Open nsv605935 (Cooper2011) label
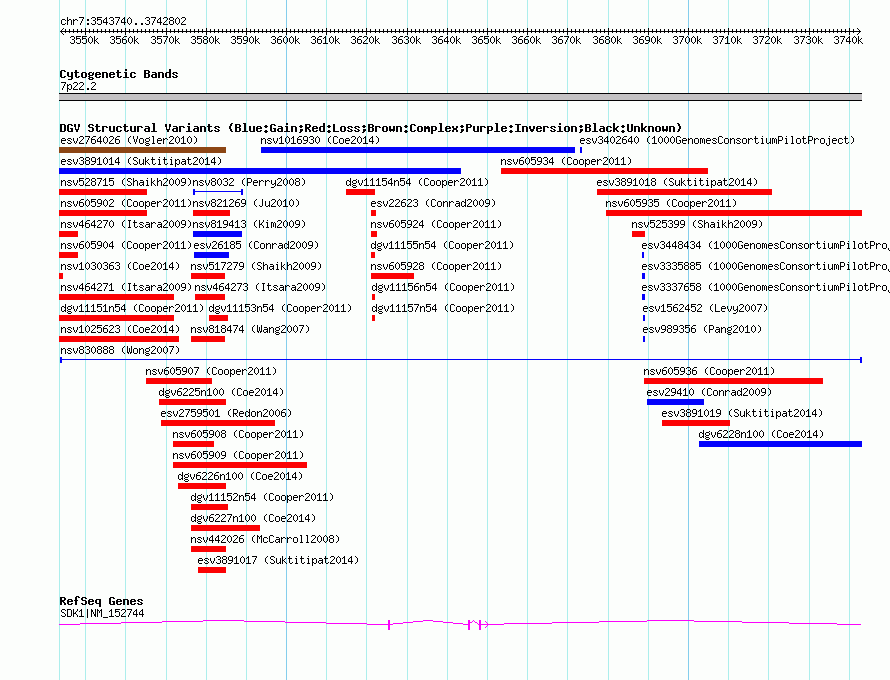Image resolution: width=890 pixels, height=680 pixels. pos(671,203)
